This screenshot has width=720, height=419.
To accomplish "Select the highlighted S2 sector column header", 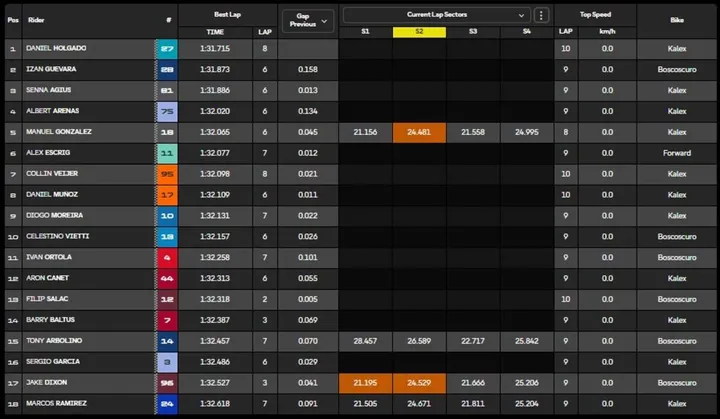I will tap(419, 32).
